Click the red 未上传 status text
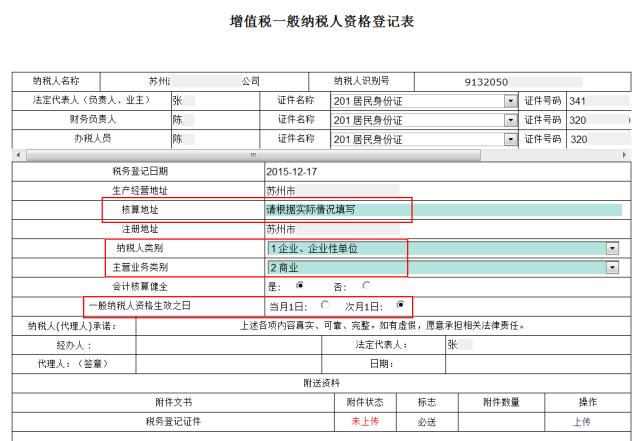640x441 pixels. pyautogui.click(x=365, y=421)
